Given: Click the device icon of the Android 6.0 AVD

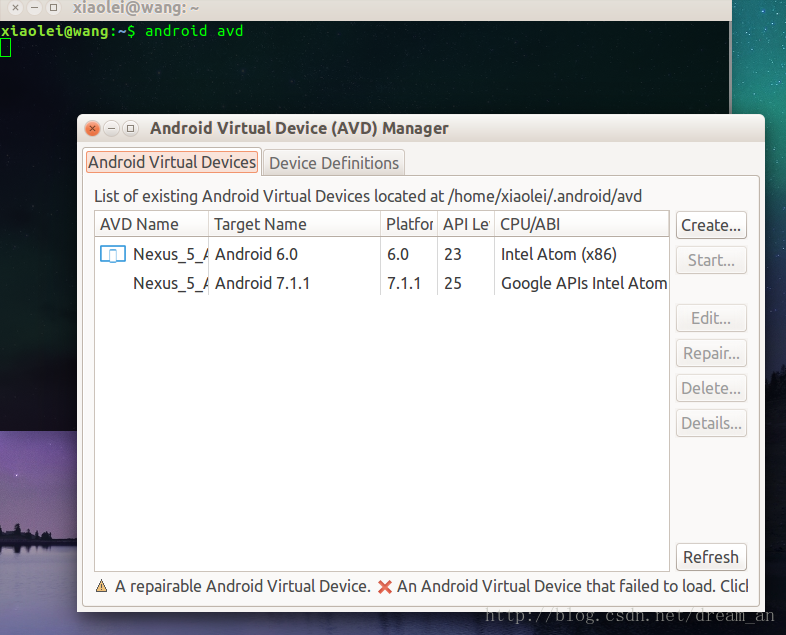Looking at the screenshot, I should click(113, 254).
